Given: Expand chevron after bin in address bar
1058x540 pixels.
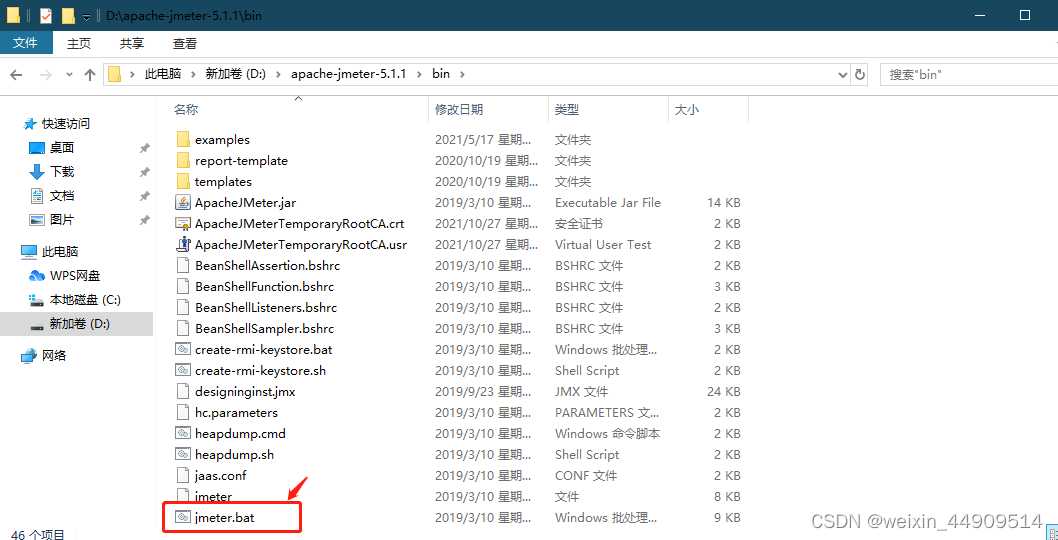Looking at the screenshot, I should tap(462, 74).
